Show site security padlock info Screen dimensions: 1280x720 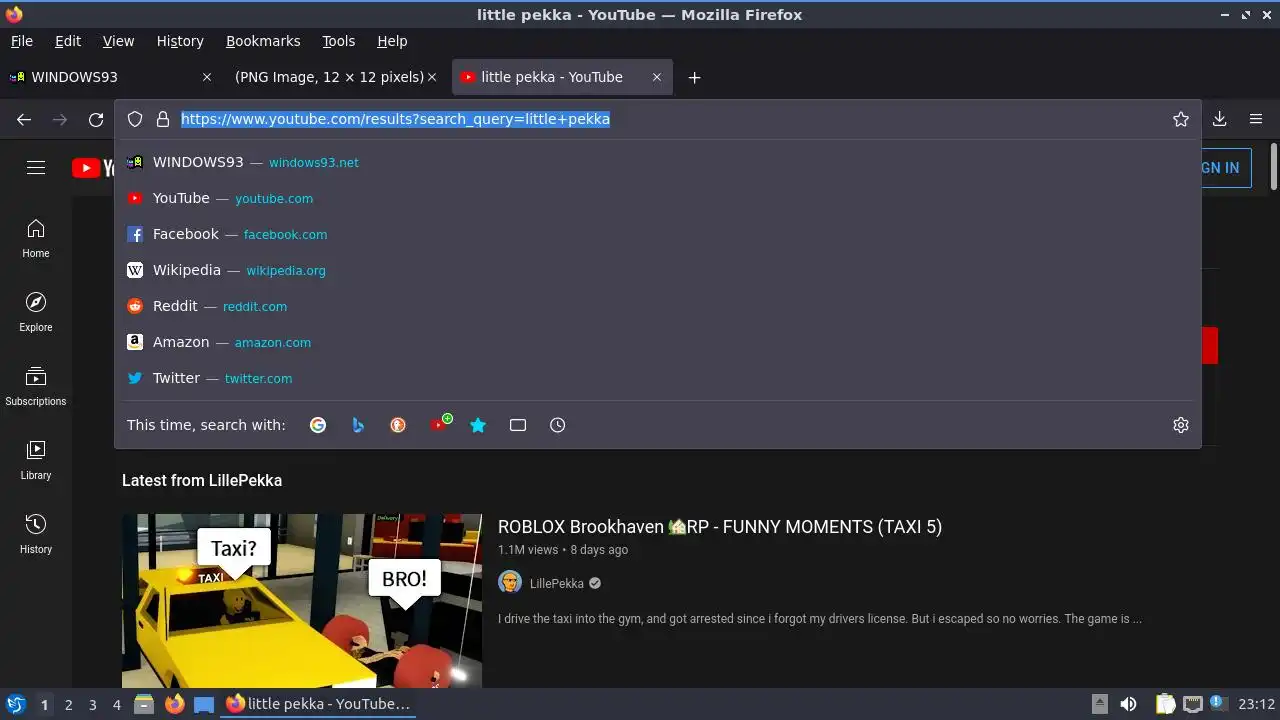163,119
